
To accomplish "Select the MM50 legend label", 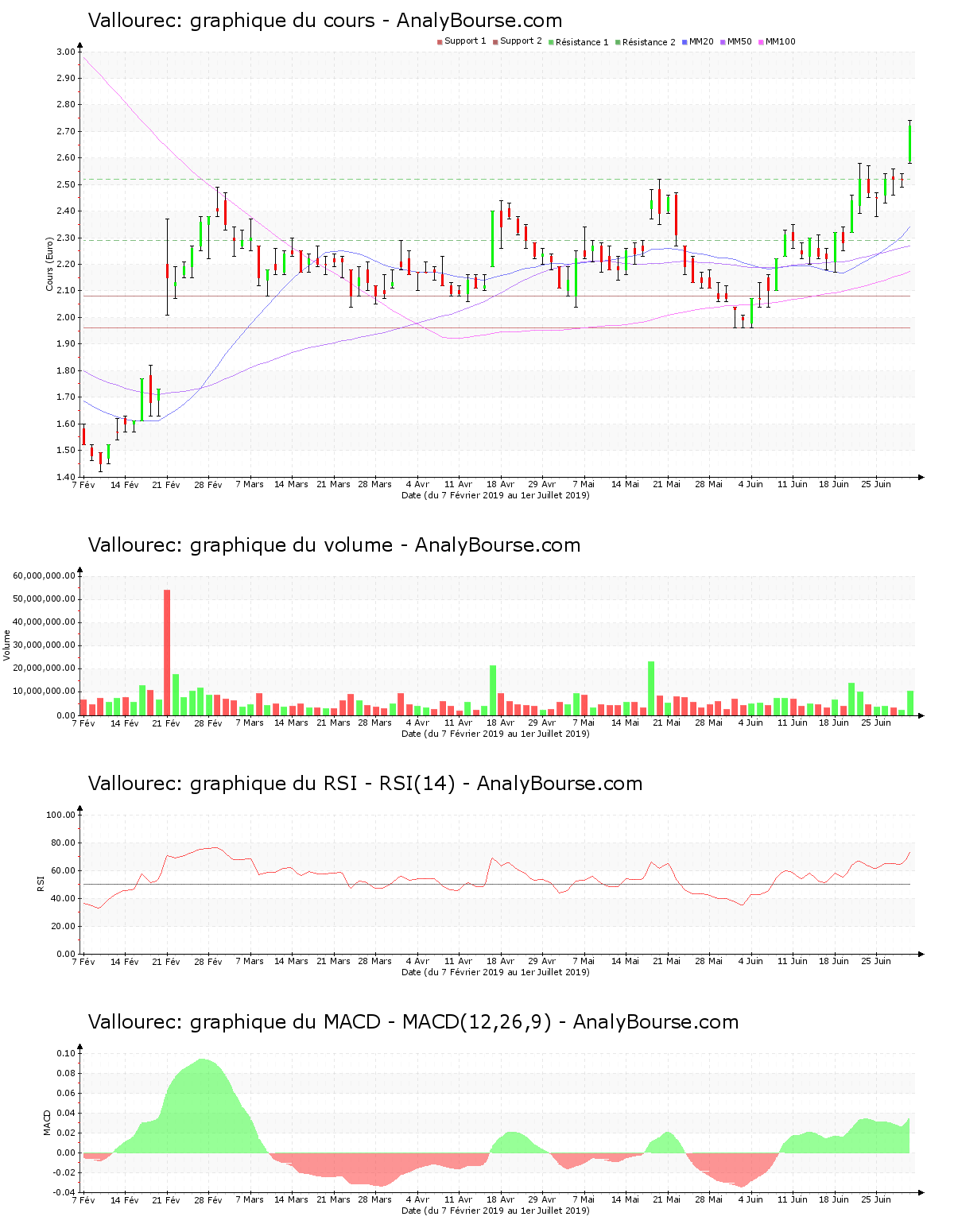I will tap(739, 41).
